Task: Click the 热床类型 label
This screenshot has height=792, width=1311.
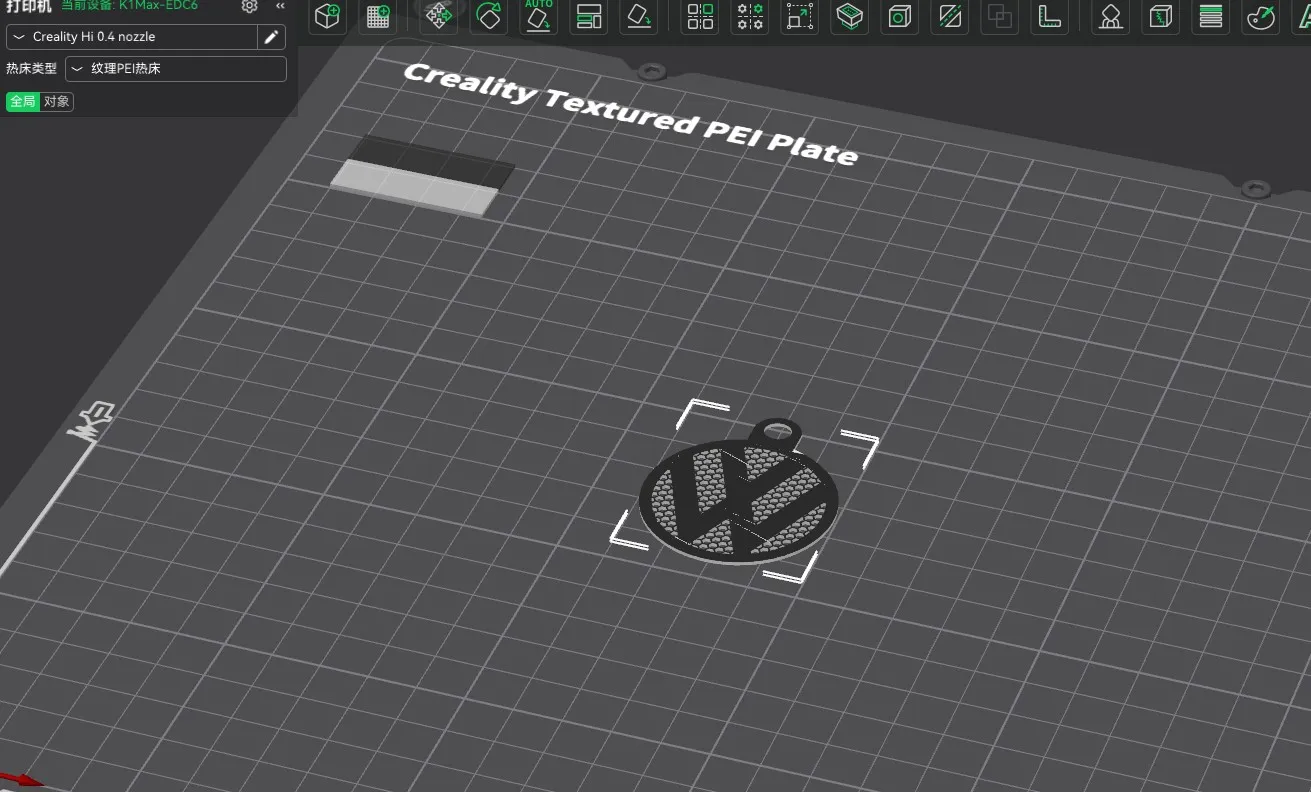Action: (32, 69)
